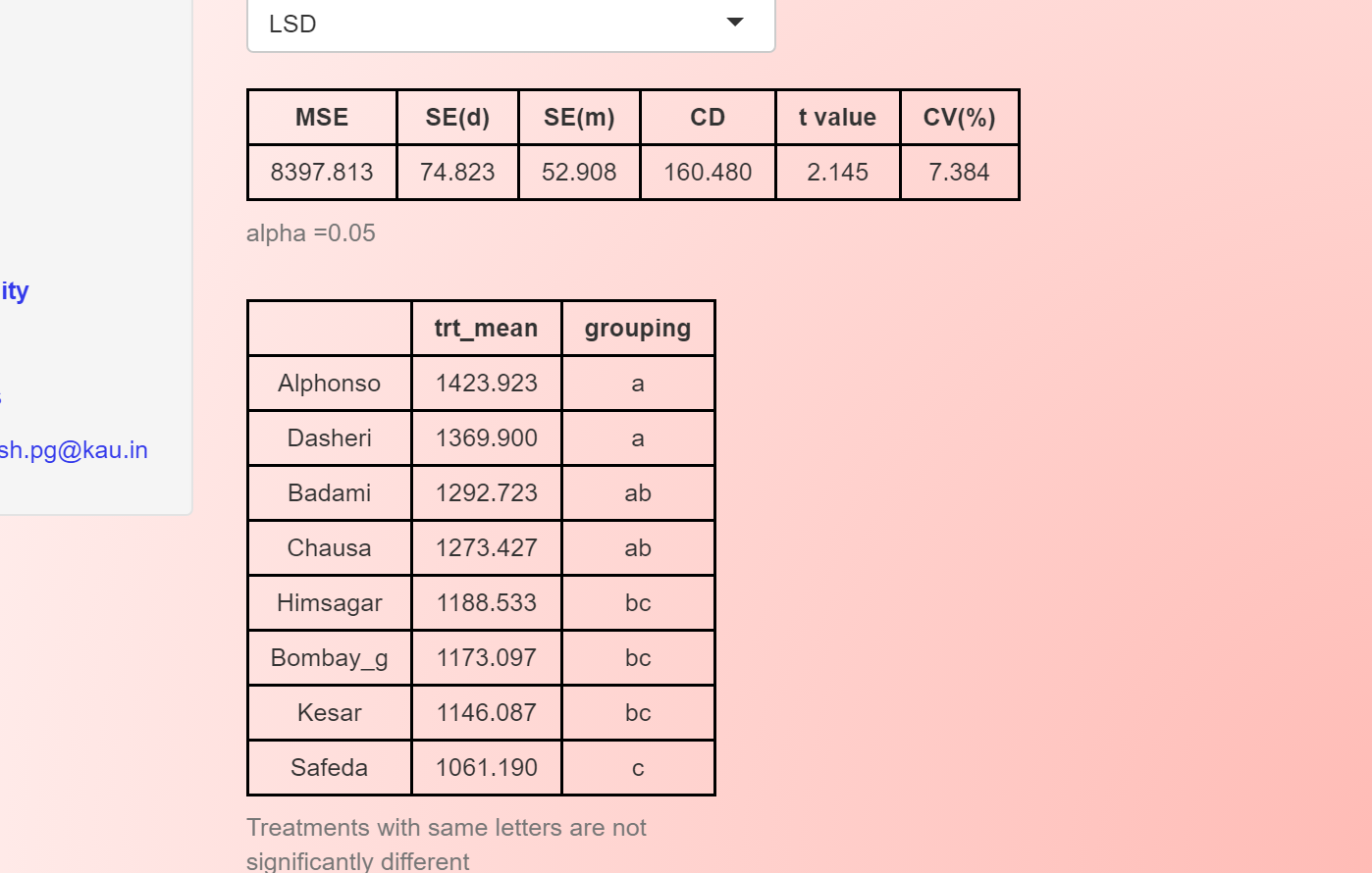Click the SE(d) header cell

tap(457, 118)
